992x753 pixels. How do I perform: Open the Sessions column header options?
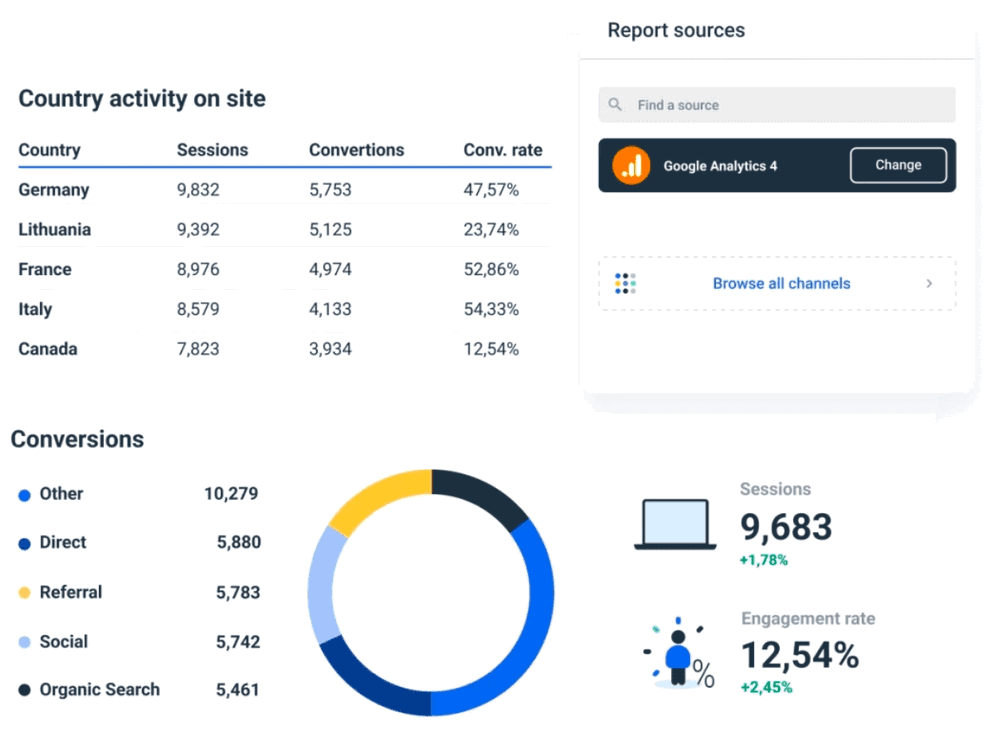tap(212, 150)
